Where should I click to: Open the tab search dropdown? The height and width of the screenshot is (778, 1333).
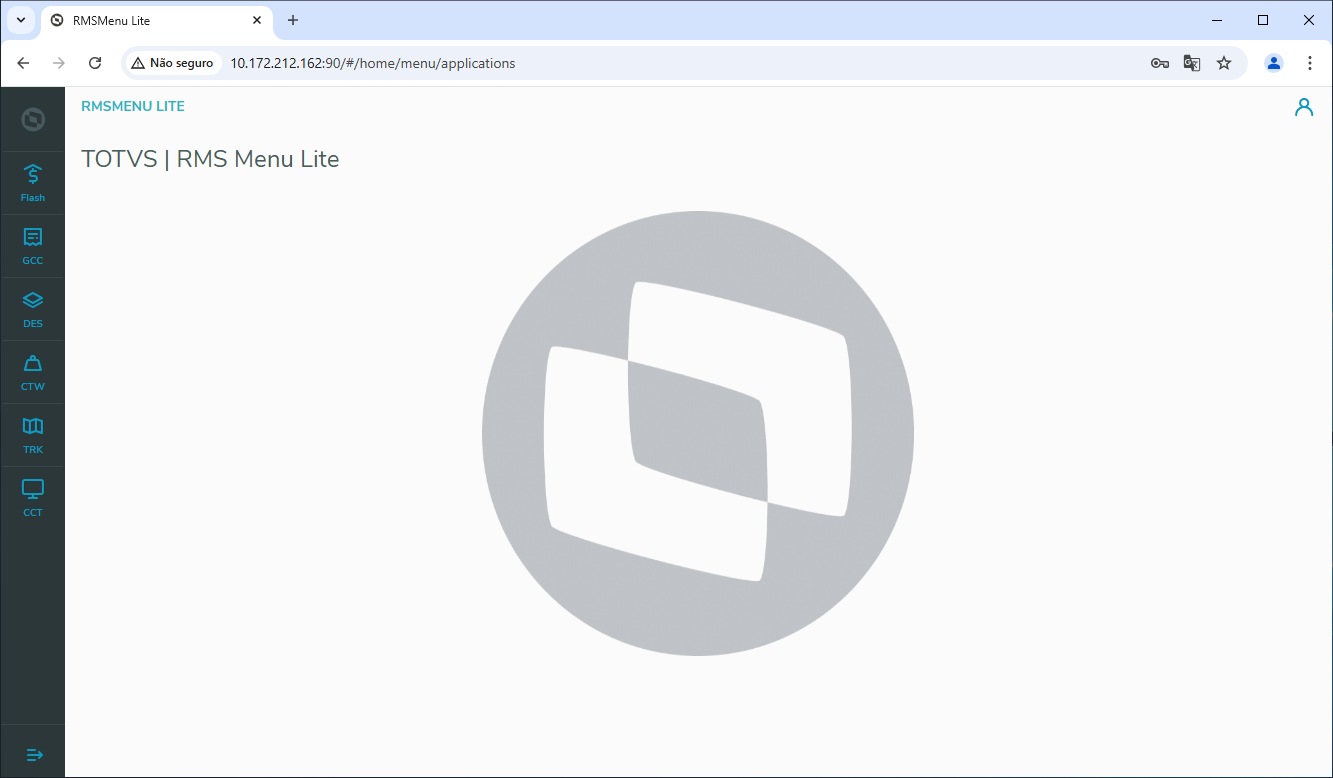pos(21,20)
